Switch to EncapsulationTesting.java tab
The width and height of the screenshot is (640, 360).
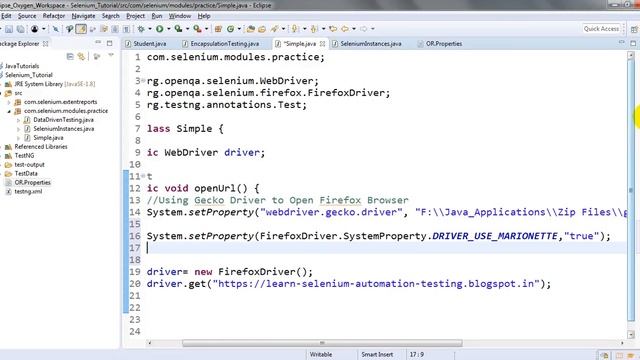pyautogui.click(x=224, y=44)
